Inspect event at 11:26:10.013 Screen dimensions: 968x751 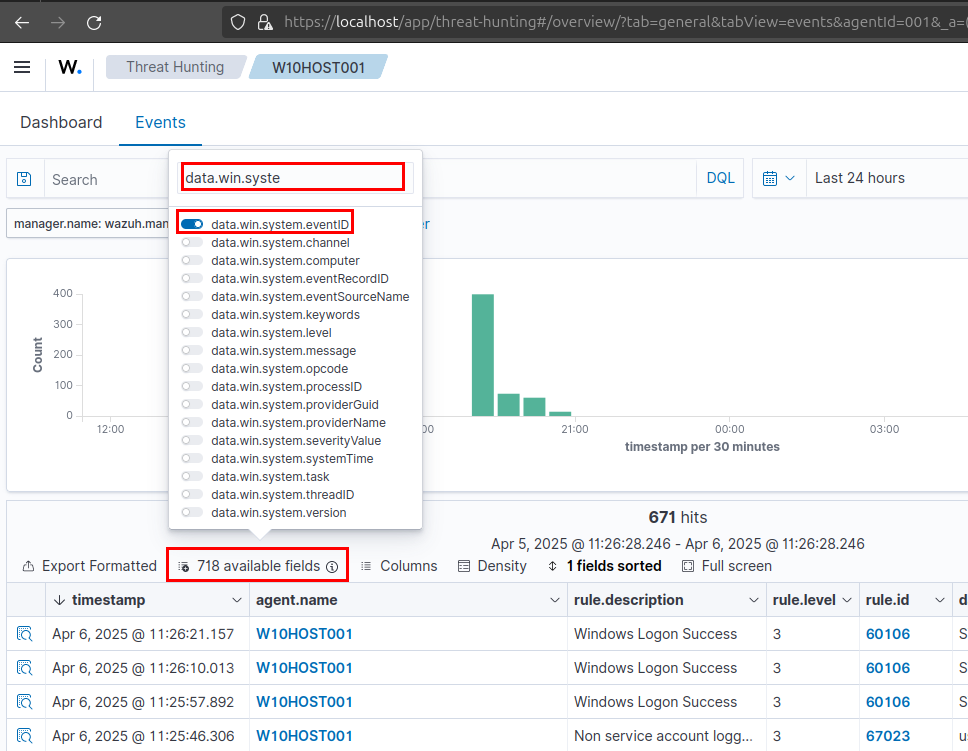(24, 668)
